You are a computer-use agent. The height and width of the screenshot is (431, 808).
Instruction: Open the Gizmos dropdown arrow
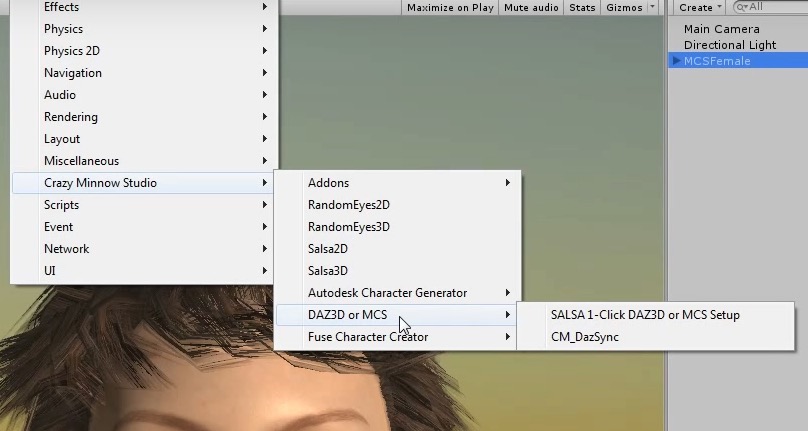652,7
